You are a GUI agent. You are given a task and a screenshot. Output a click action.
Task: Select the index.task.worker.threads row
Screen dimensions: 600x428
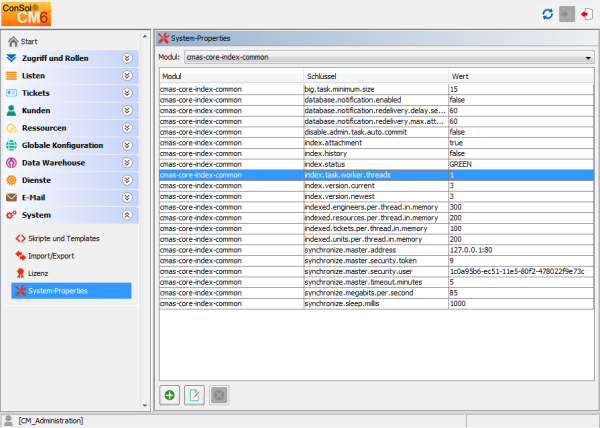[377, 175]
